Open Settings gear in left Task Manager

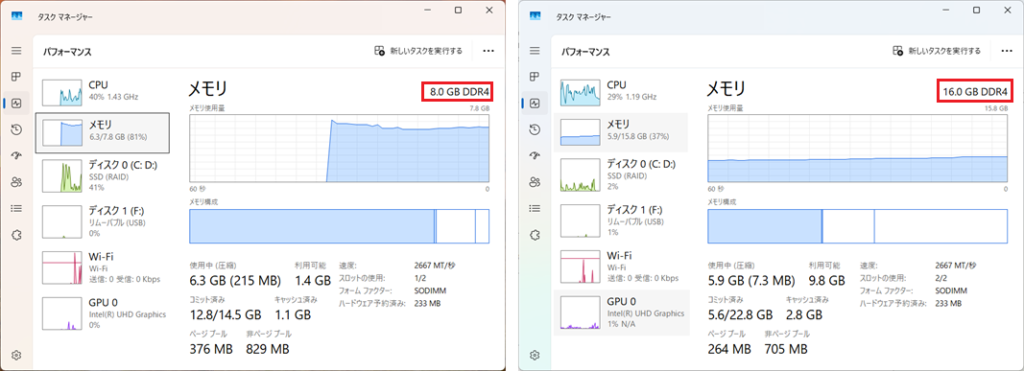point(16,355)
